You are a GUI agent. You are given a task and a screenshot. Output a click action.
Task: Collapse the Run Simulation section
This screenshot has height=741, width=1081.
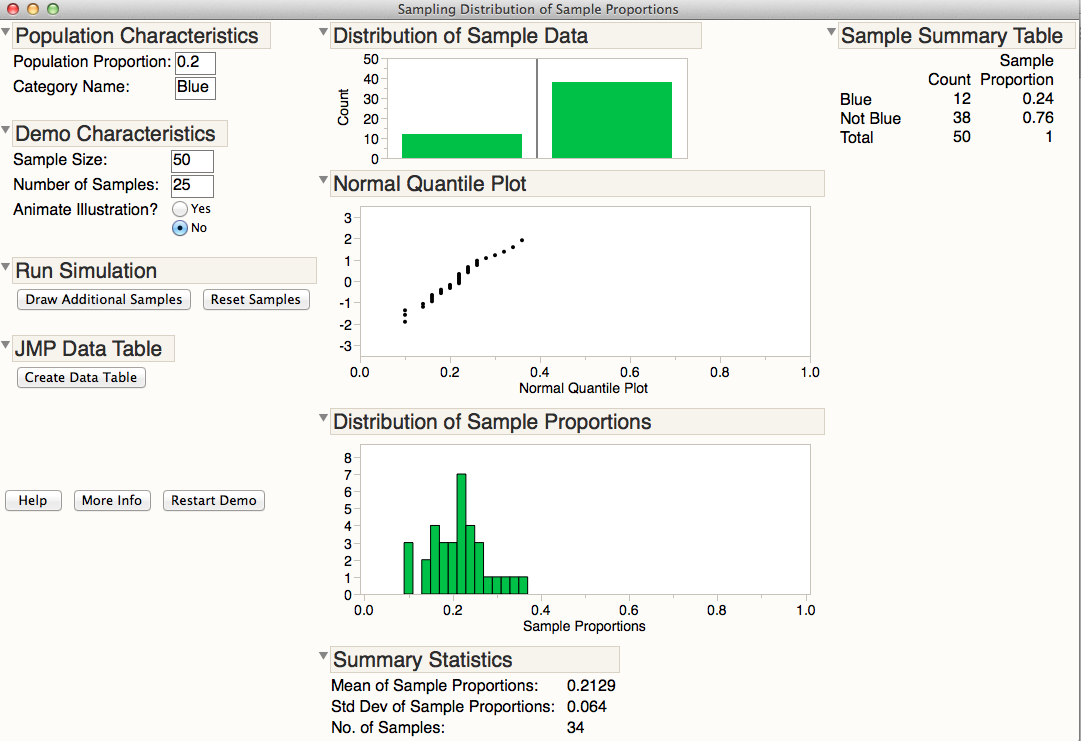pos(7,266)
